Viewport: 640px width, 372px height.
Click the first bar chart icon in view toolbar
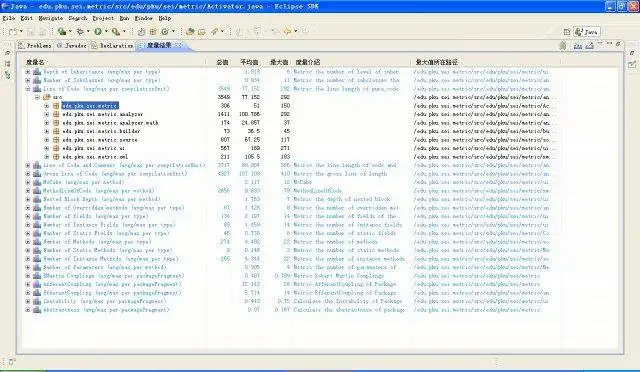tap(578, 46)
